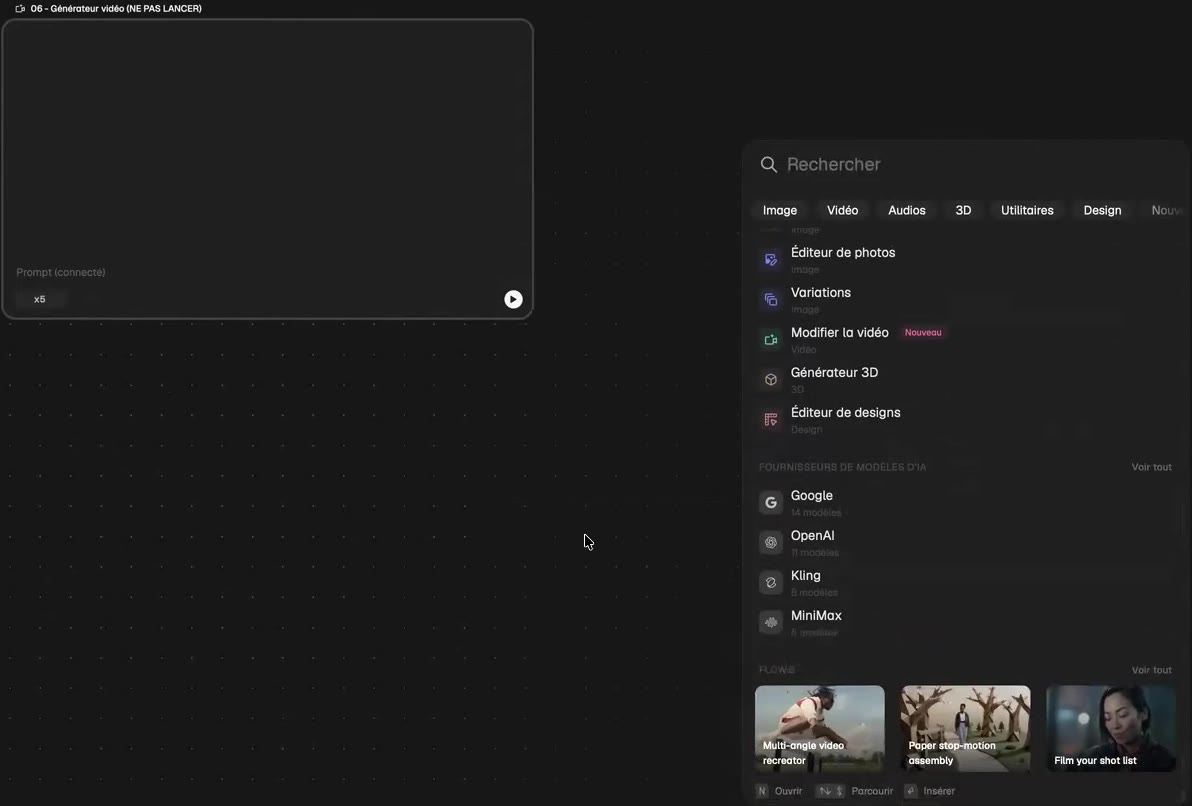Image resolution: width=1192 pixels, height=806 pixels.
Task: Click the MiniMax provider logo
Action: 771,622
